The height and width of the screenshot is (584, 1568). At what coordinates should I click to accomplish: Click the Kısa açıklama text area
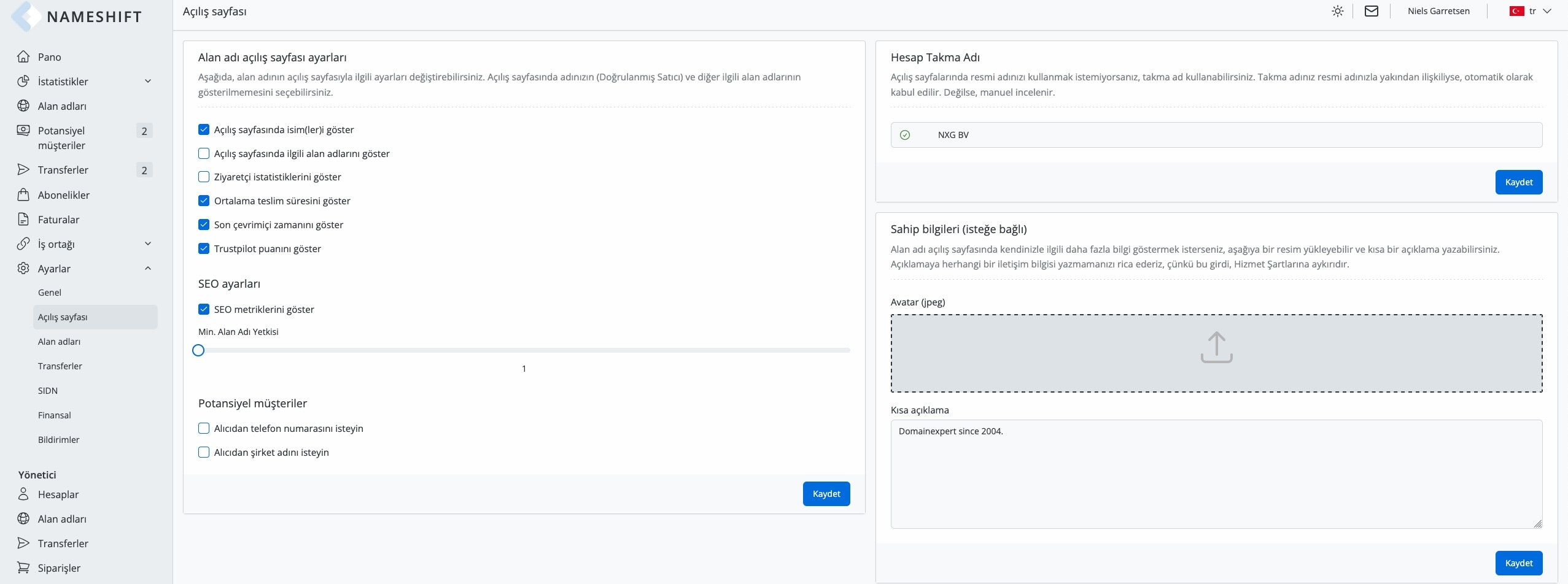tap(1216, 474)
